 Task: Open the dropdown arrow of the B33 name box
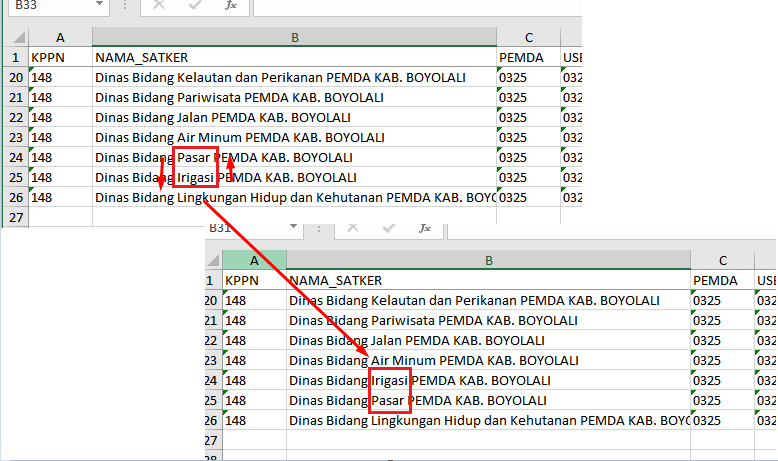pyautogui.click(x=97, y=6)
